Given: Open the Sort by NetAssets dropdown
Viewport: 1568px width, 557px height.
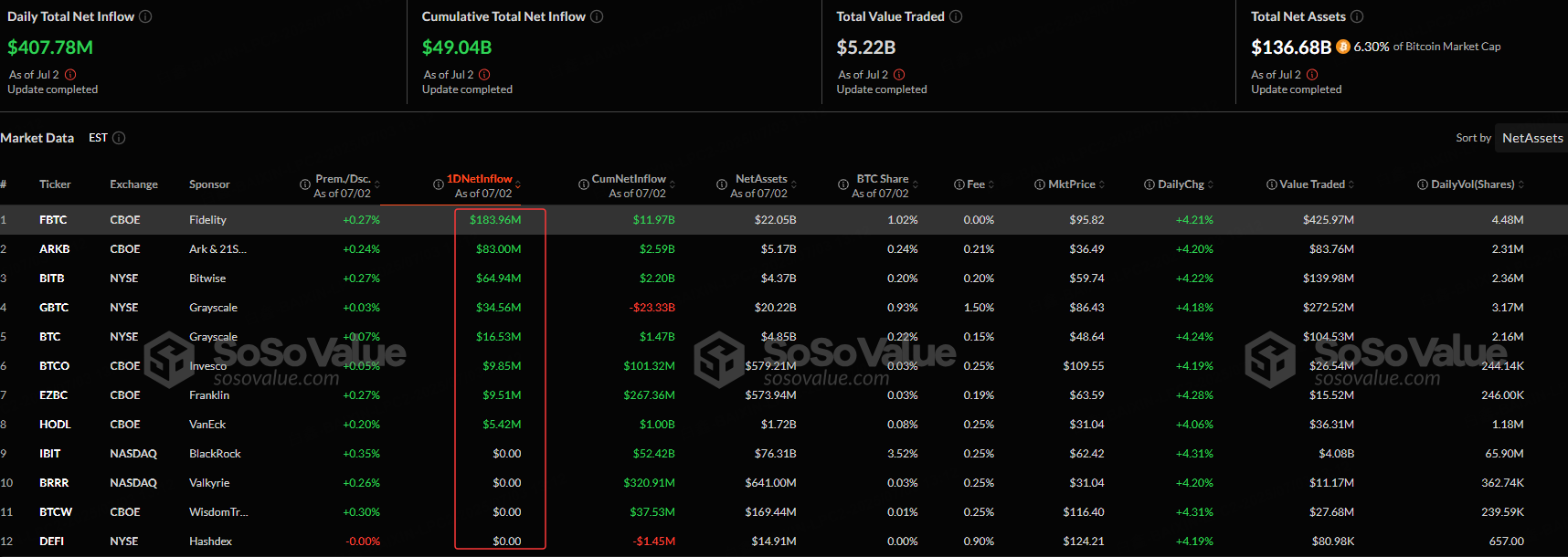Looking at the screenshot, I should point(1531,138).
